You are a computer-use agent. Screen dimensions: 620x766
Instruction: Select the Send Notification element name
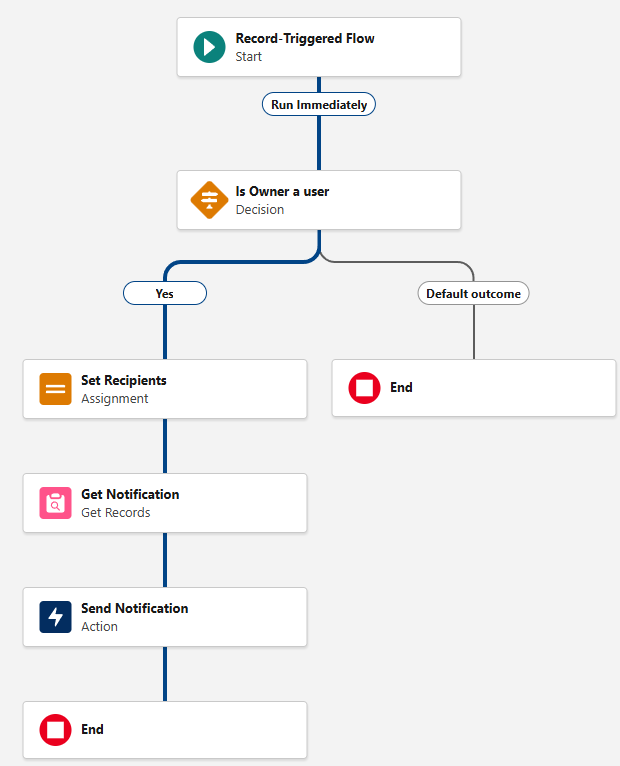pyautogui.click(x=134, y=608)
